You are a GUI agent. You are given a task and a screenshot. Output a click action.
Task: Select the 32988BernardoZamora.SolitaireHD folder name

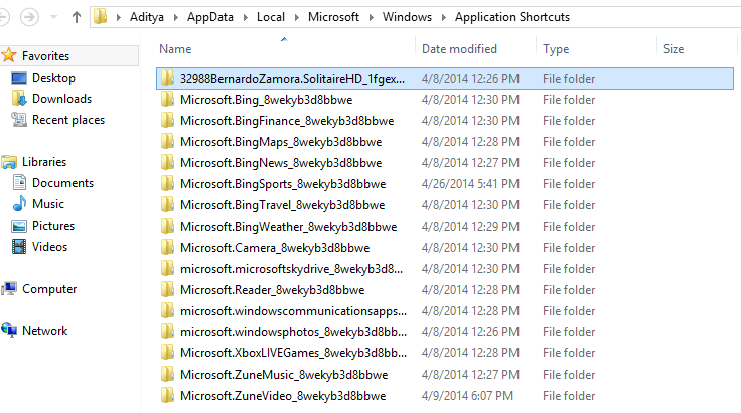pos(292,79)
